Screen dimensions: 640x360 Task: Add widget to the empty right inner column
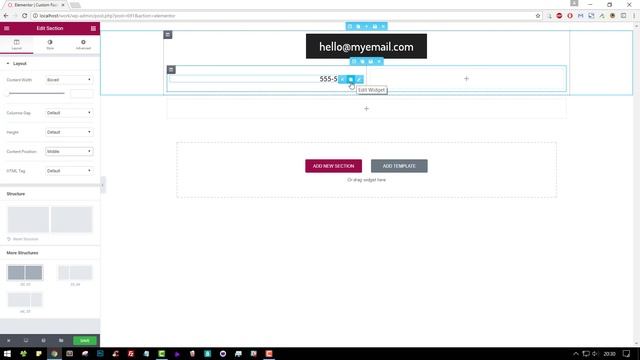coord(466,78)
